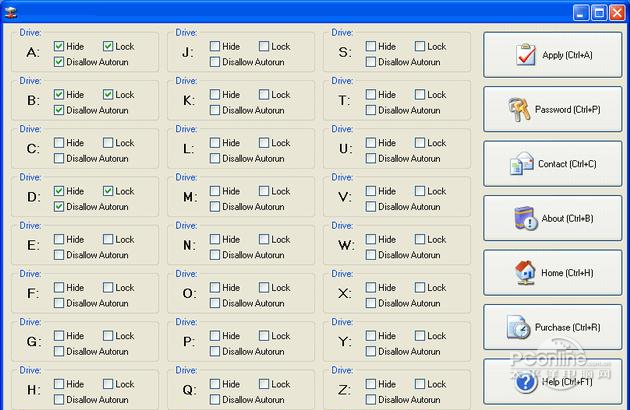Check Disallow Autorun for drive W:

coord(370,255)
